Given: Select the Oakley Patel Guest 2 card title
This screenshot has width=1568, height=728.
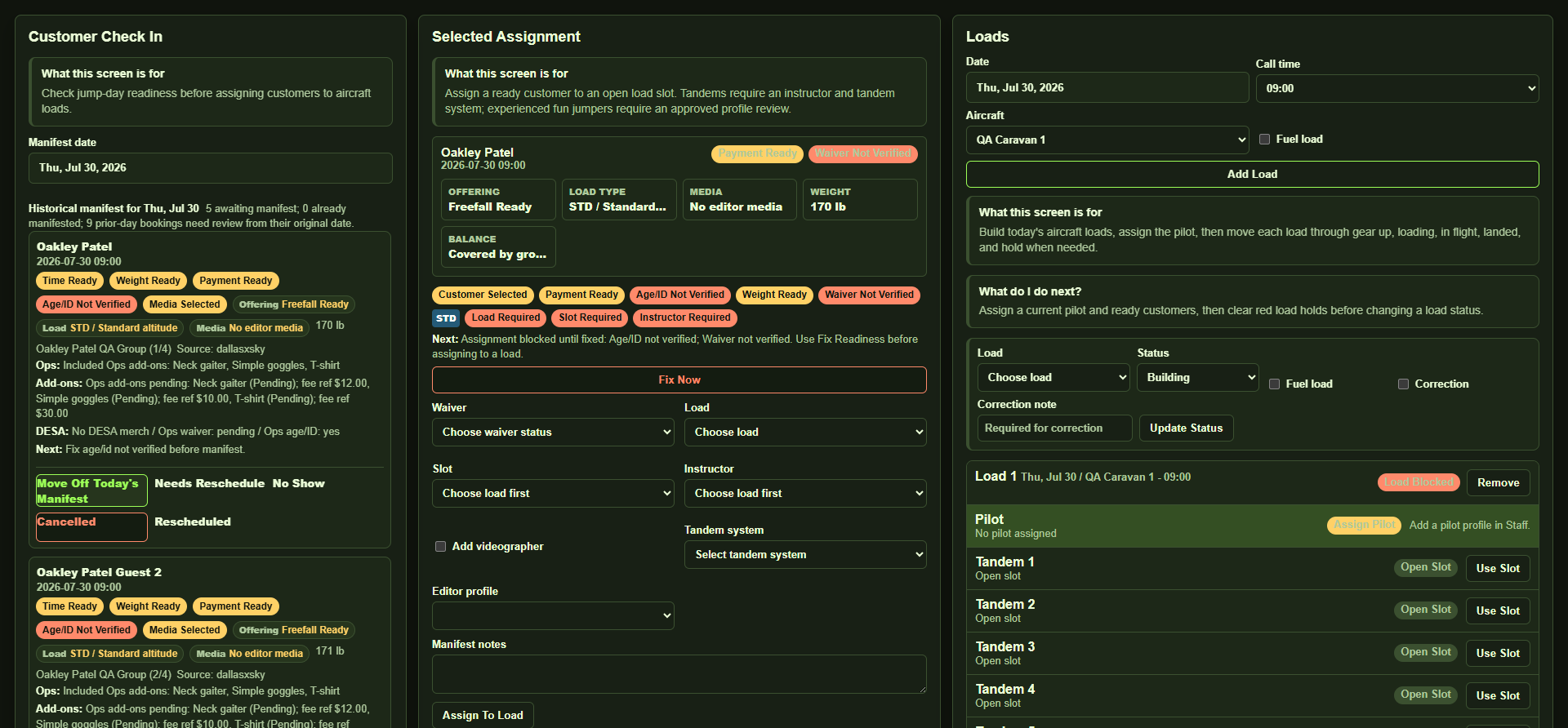Looking at the screenshot, I should pyautogui.click(x=99, y=572).
